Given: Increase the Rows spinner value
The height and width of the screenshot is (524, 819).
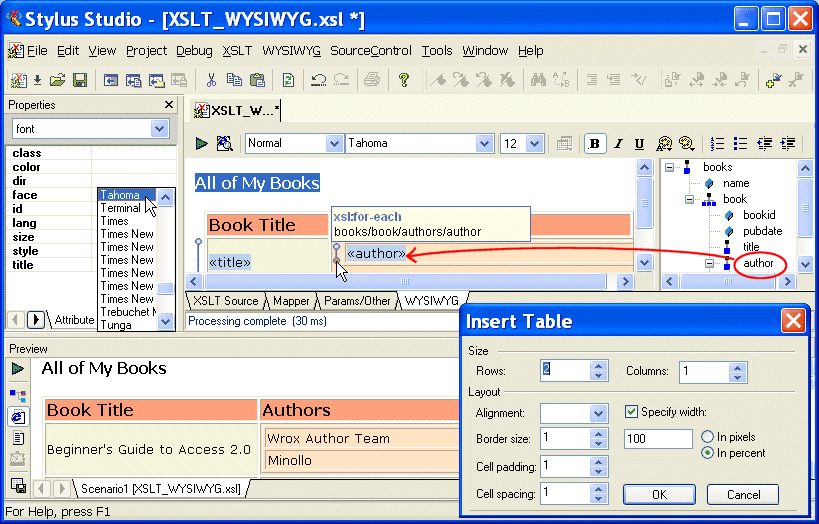Looking at the screenshot, I should 599,366.
